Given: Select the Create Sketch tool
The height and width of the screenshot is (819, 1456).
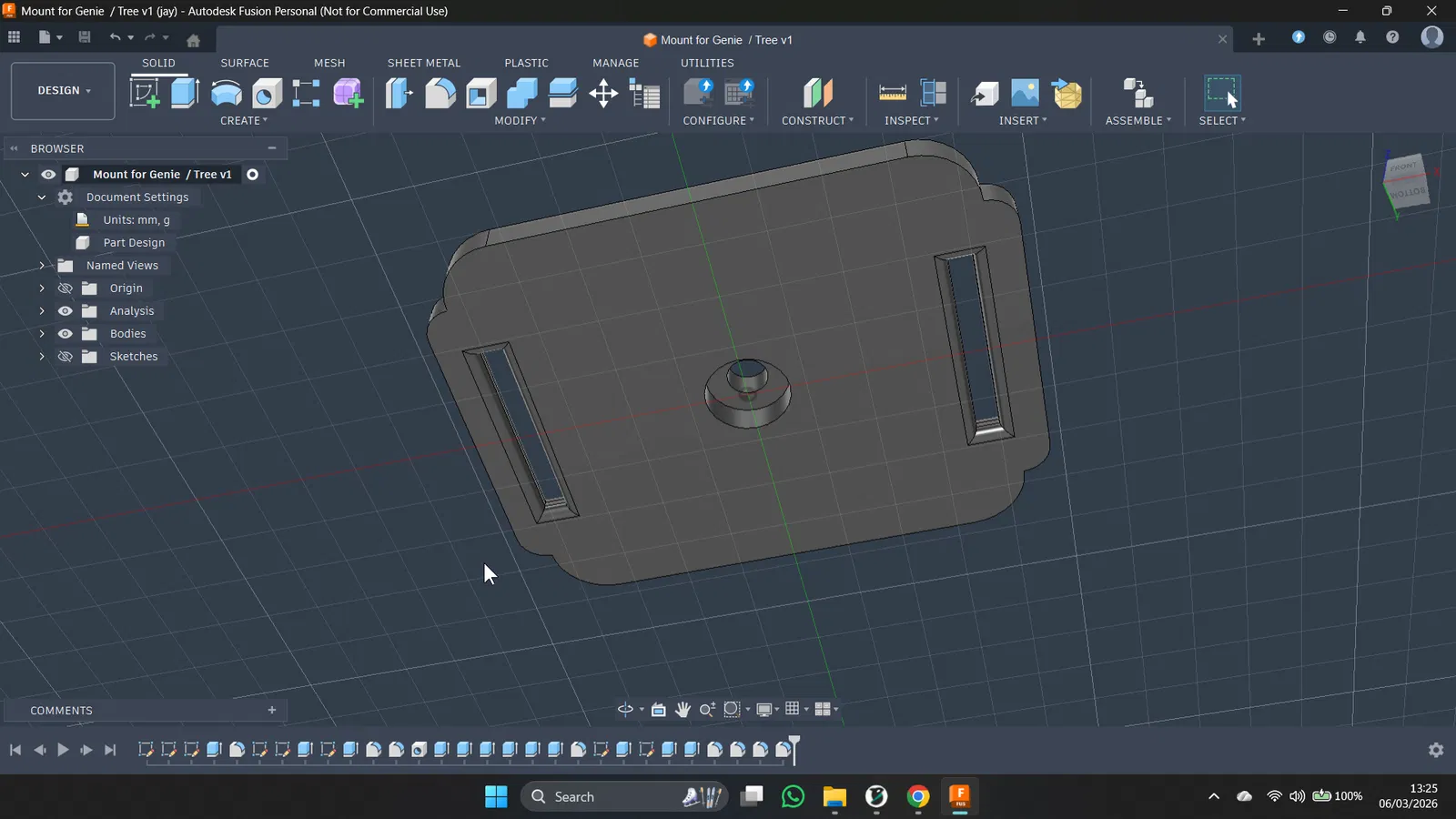Looking at the screenshot, I should click(145, 93).
